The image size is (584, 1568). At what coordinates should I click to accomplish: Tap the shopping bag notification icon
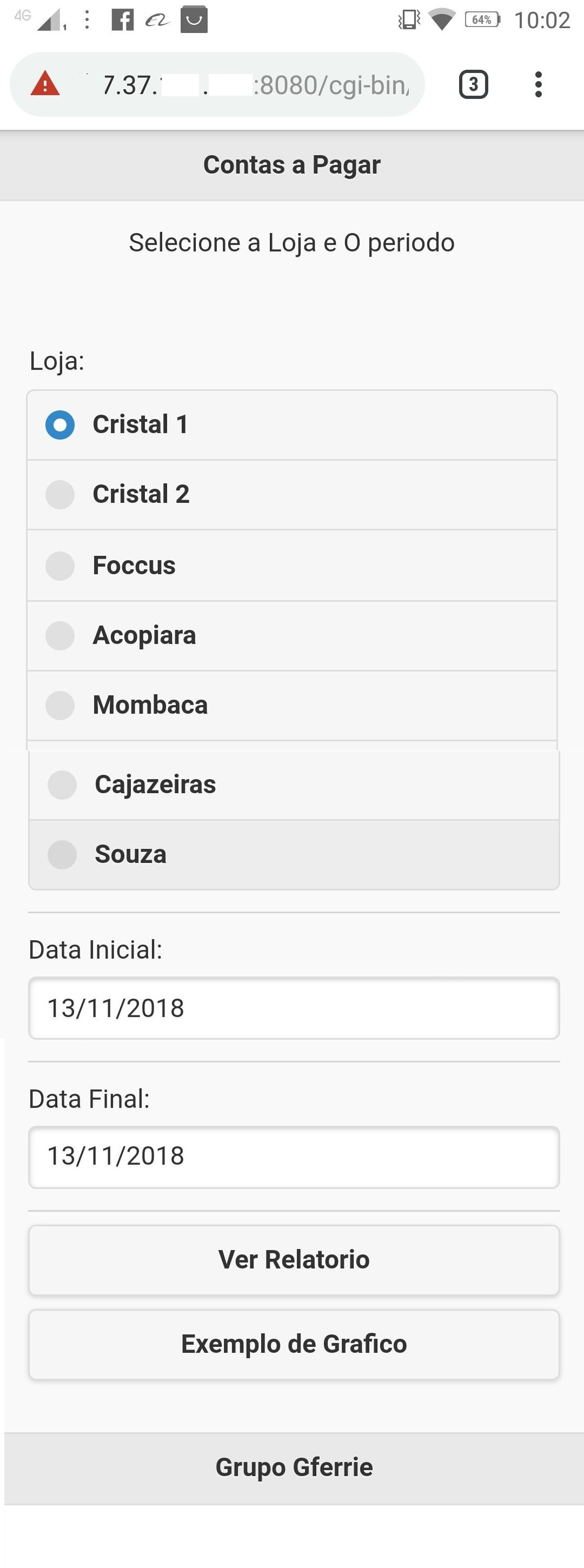click(x=194, y=19)
